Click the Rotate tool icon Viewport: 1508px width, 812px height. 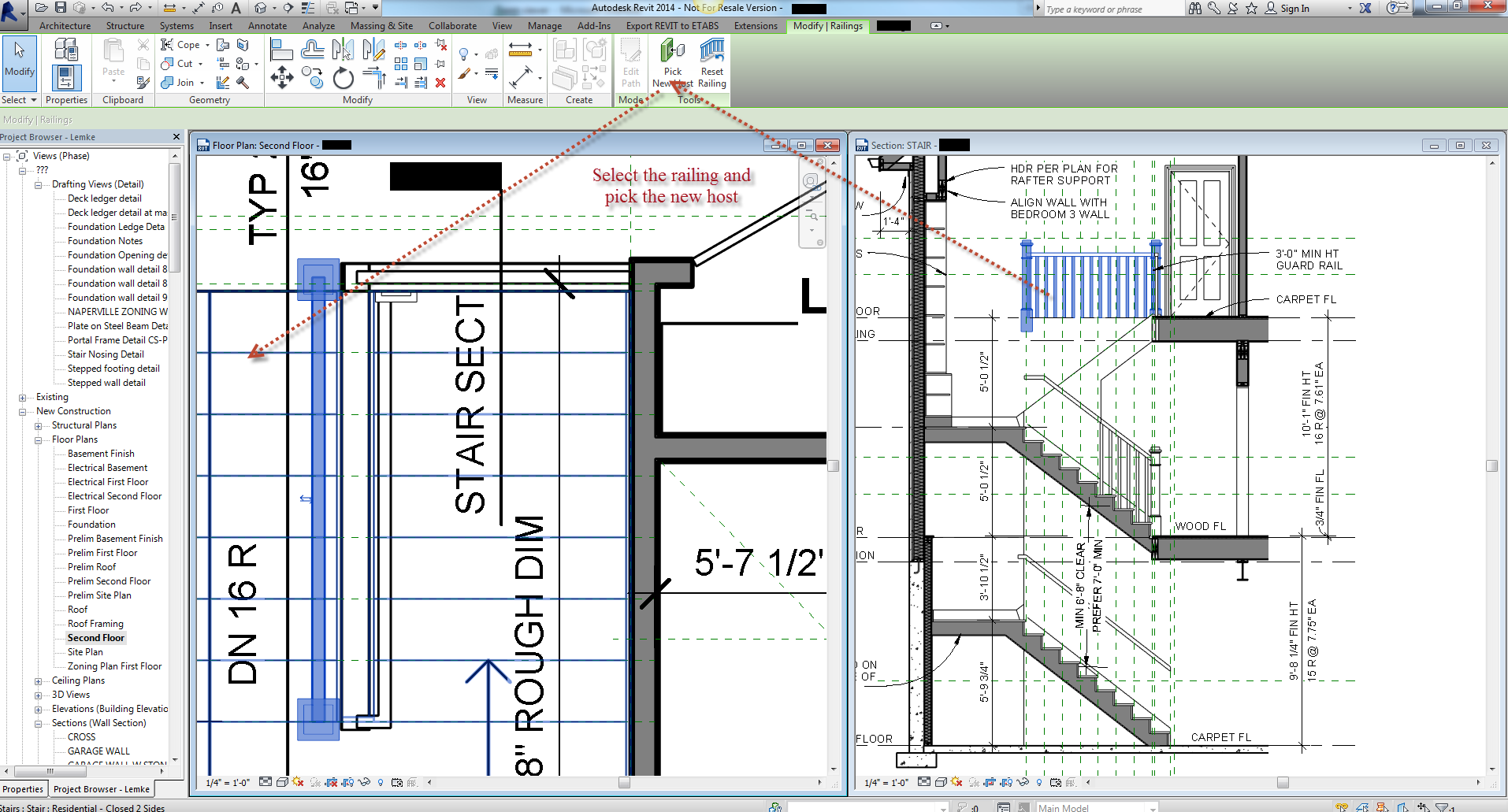[x=343, y=79]
